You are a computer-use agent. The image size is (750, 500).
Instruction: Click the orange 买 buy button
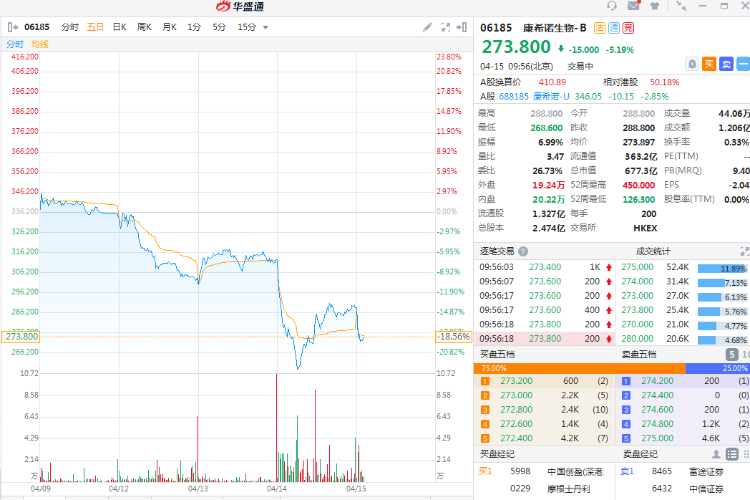[x=709, y=64]
